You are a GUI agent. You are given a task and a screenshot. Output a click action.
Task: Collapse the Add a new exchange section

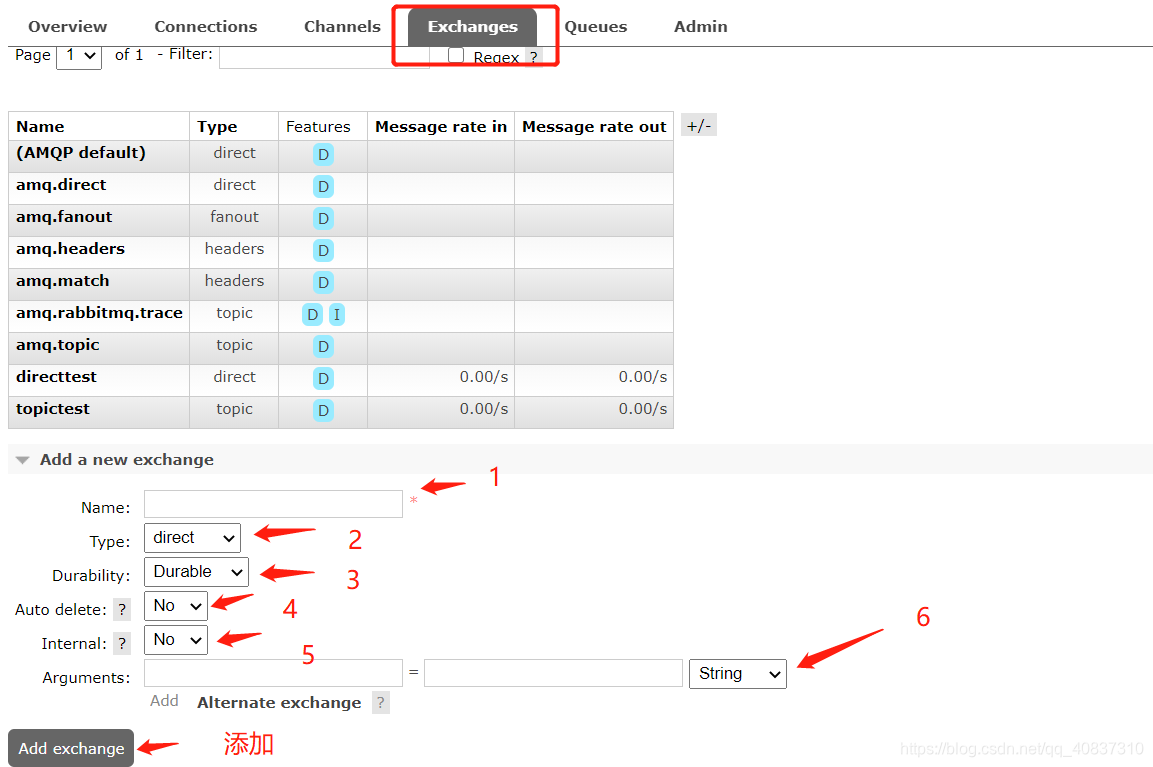tap(126, 460)
